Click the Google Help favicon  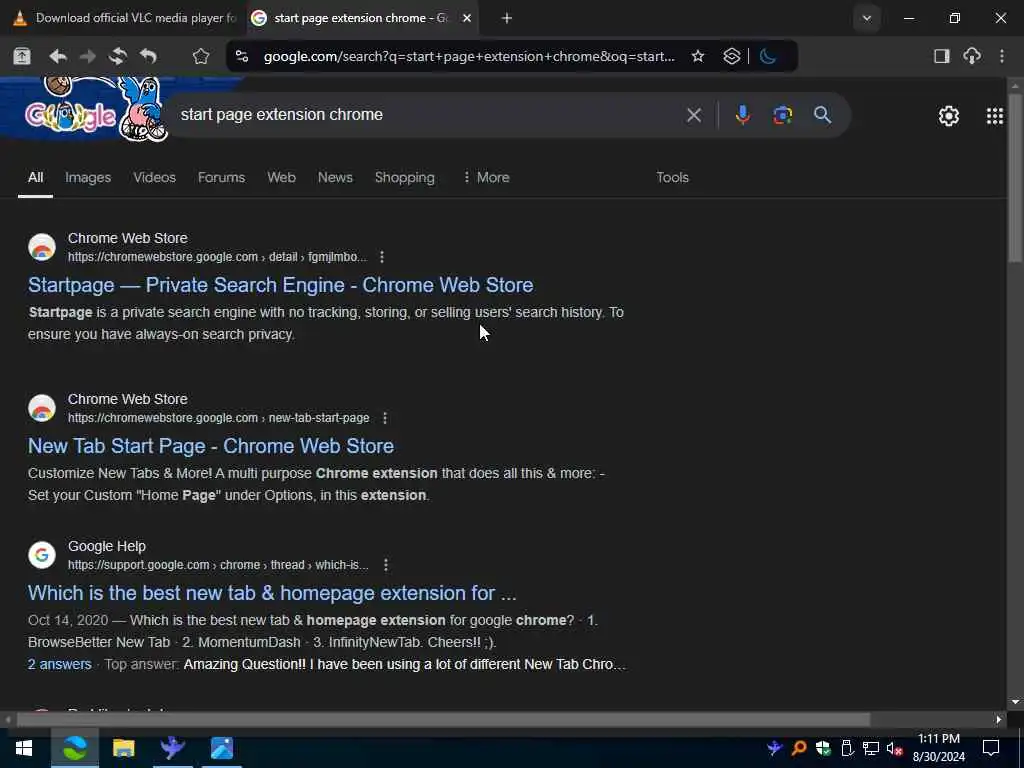(x=42, y=554)
